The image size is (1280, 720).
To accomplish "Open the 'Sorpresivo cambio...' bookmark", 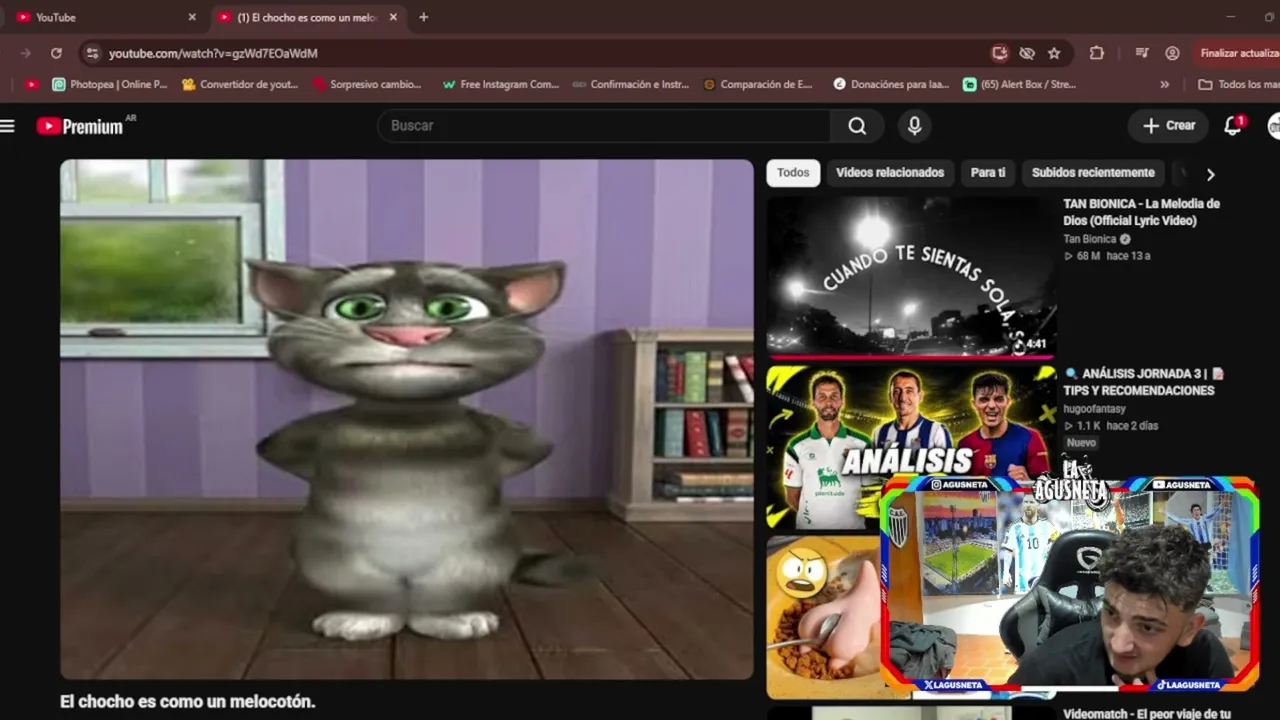I will click(367, 84).
